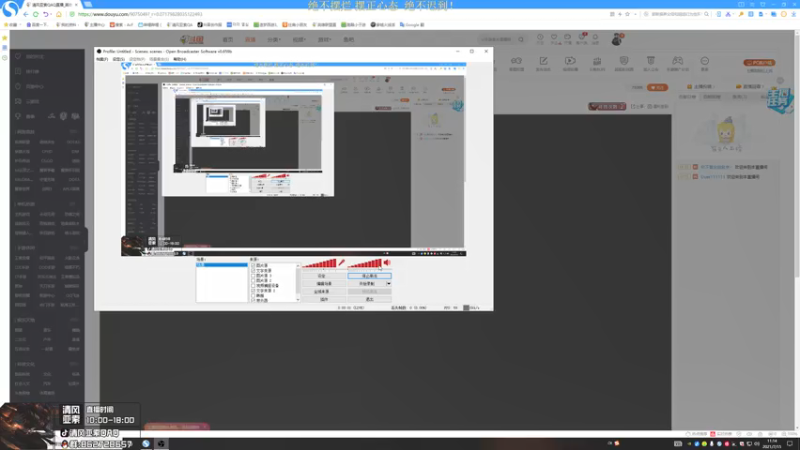The height and width of the screenshot is (450, 800).
Task: Expand the 分类 menu in Douyu navigation
Action: (x=274, y=39)
